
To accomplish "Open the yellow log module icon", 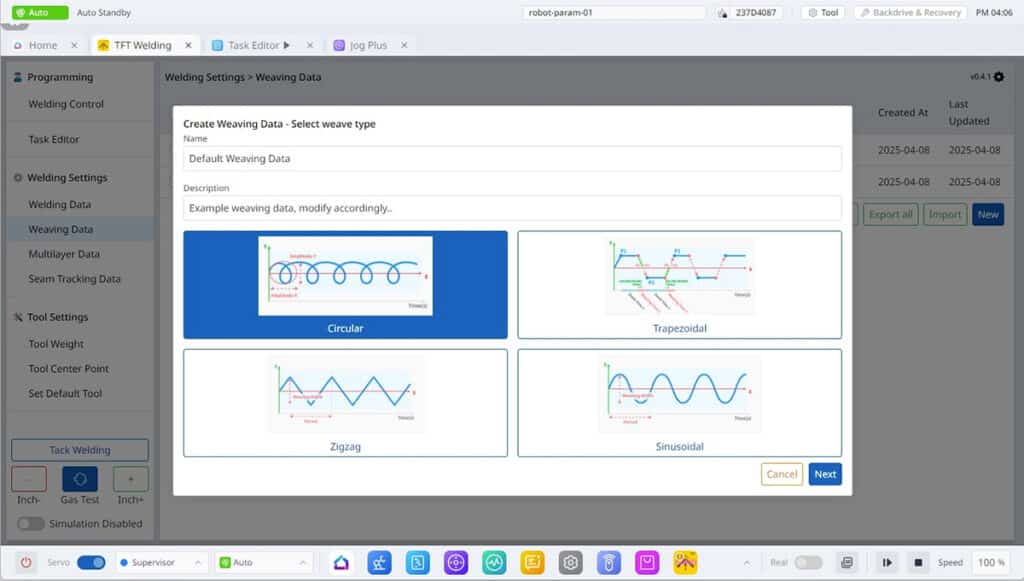I will point(532,562).
